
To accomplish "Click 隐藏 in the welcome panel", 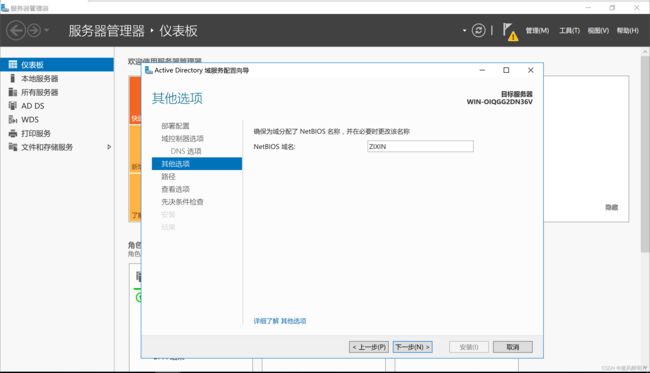I will (611, 207).
